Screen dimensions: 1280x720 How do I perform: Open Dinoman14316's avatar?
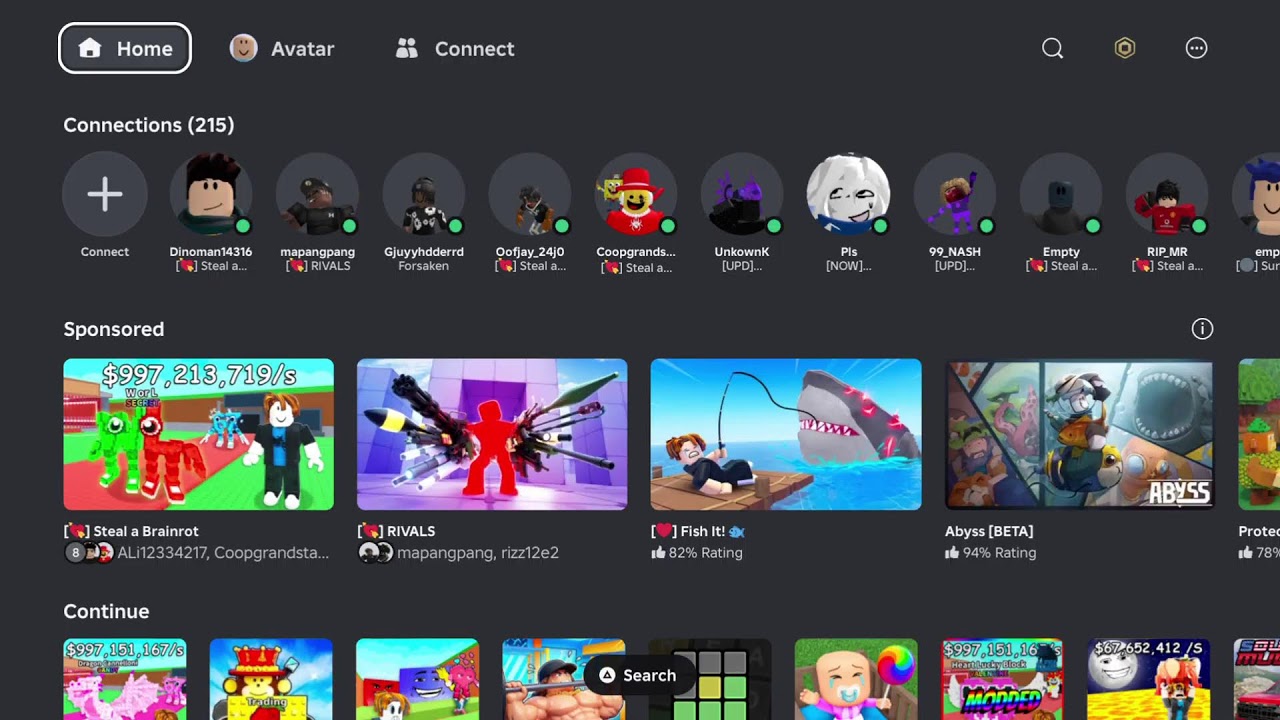pyautogui.click(x=211, y=194)
